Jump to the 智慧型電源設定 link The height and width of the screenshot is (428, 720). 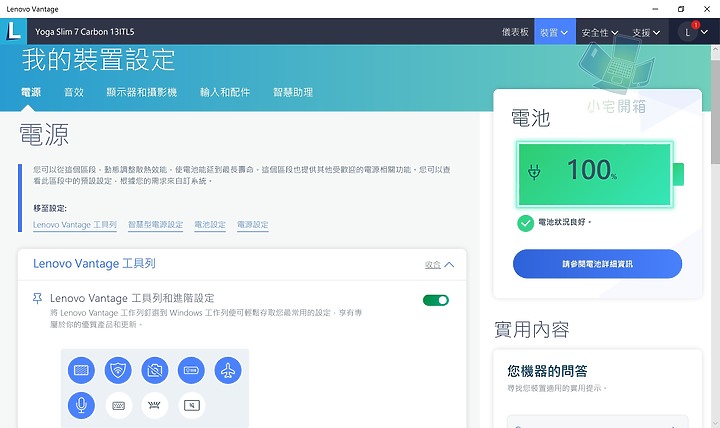[x=156, y=225]
